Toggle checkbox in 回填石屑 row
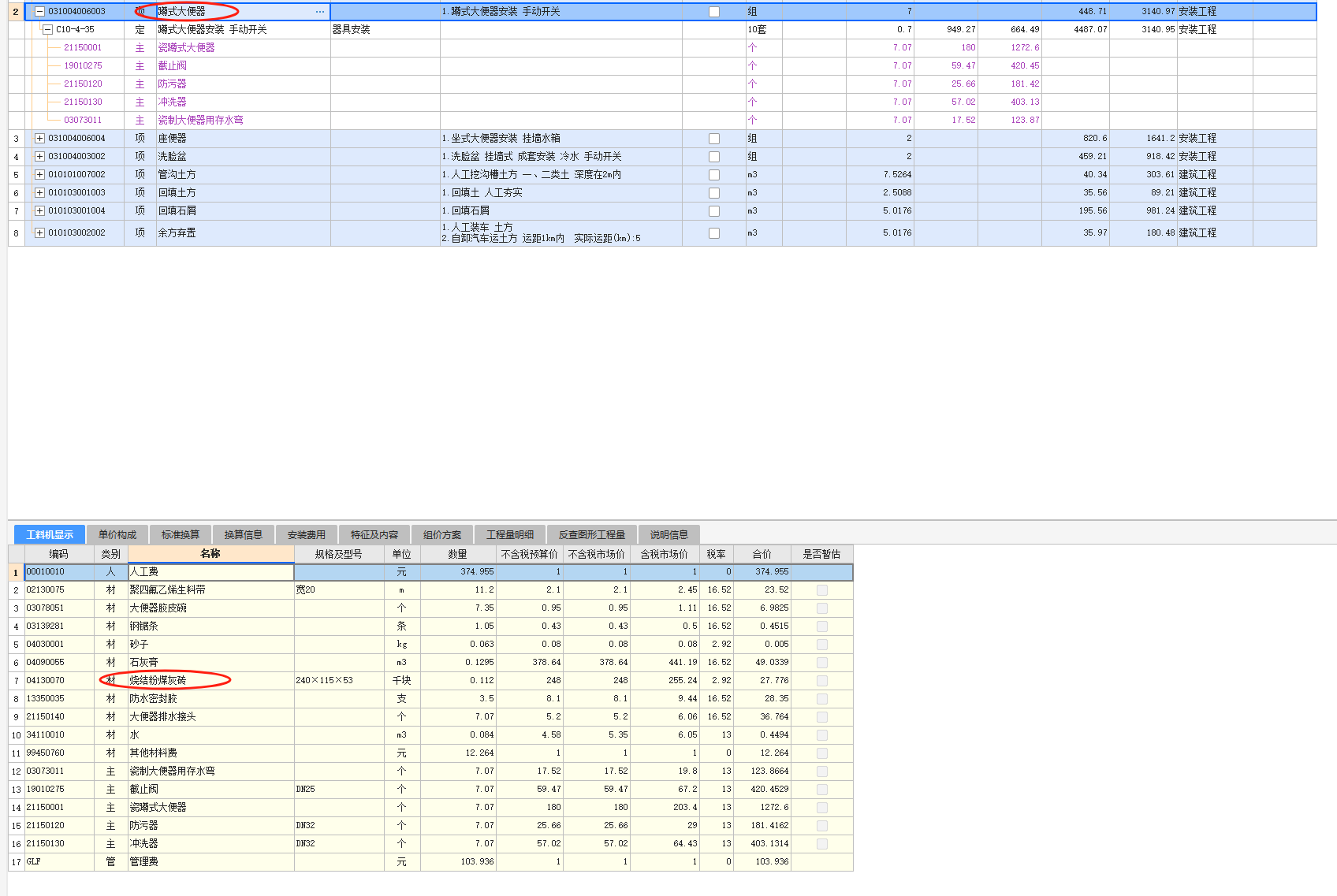This screenshot has width=1337, height=896. coord(714,211)
